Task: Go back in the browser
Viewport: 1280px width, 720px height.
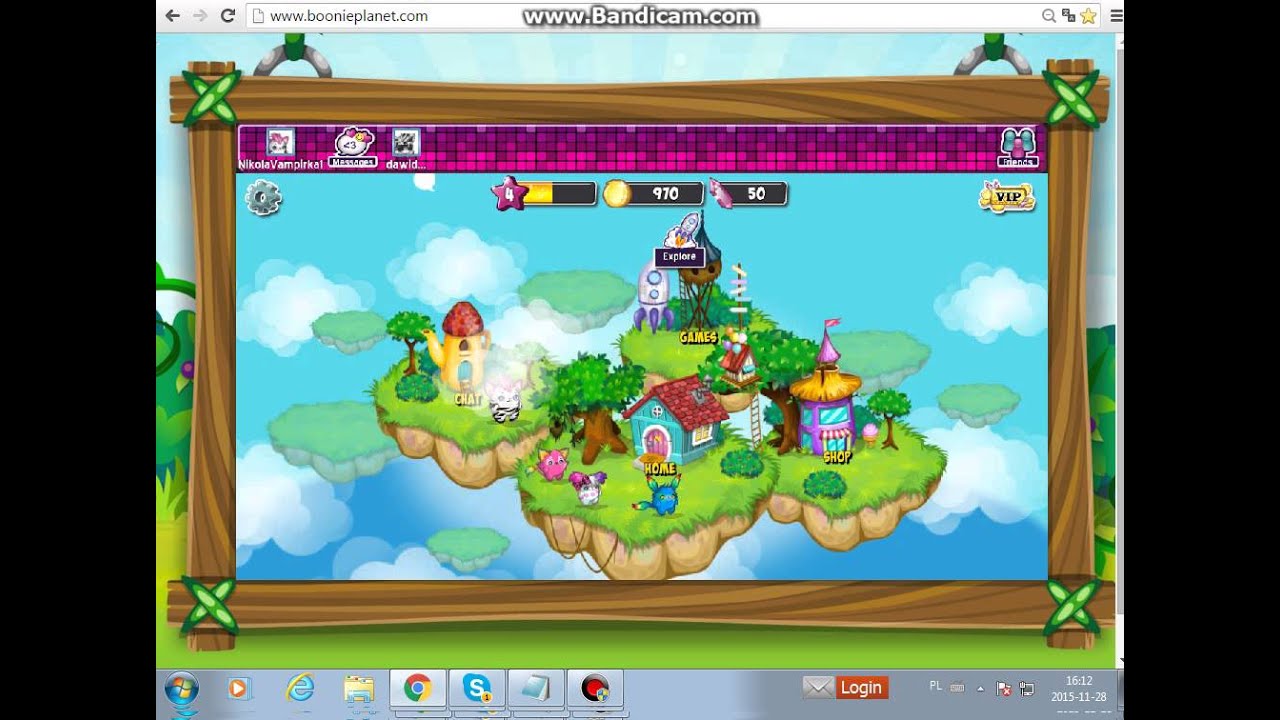Action: [172, 16]
